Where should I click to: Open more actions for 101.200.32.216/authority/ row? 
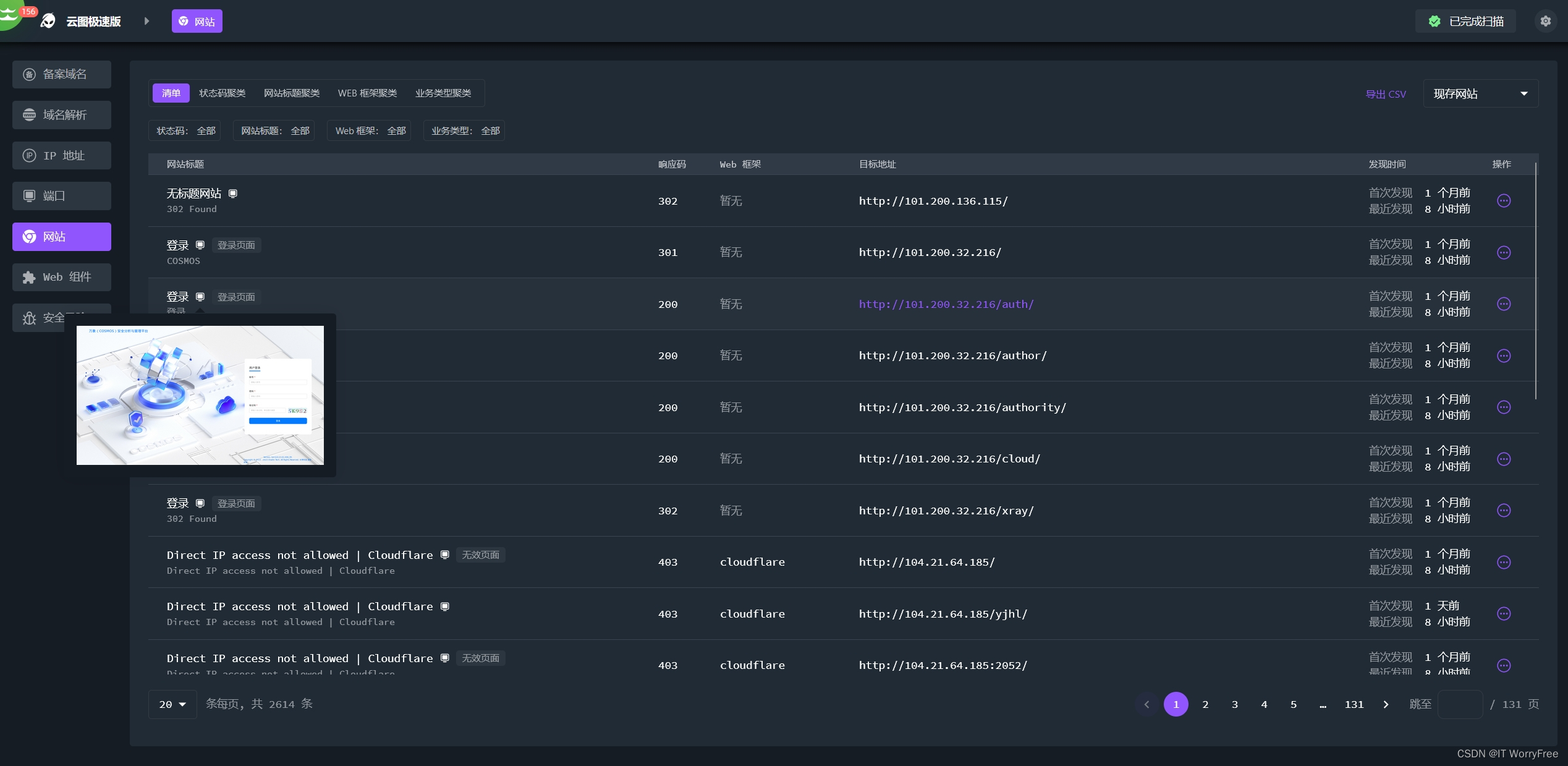point(1504,407)
